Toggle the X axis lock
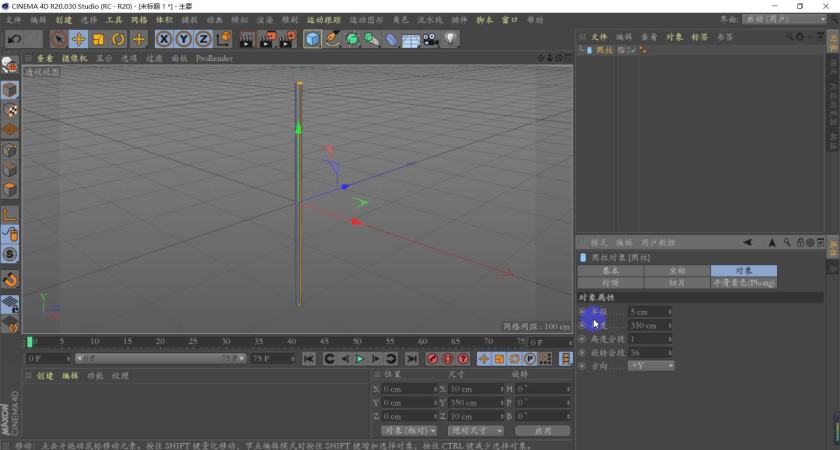Viewport: 840px width, 450px height. [x=164, y=39]
